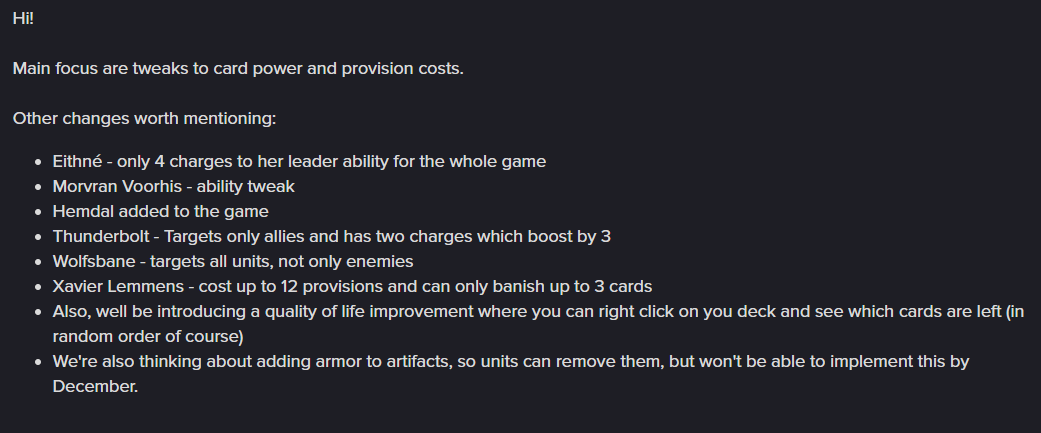Click the Thunderbolt charges bullet item
Viewport: 1041px width, 433px height.
pos(332,236)
